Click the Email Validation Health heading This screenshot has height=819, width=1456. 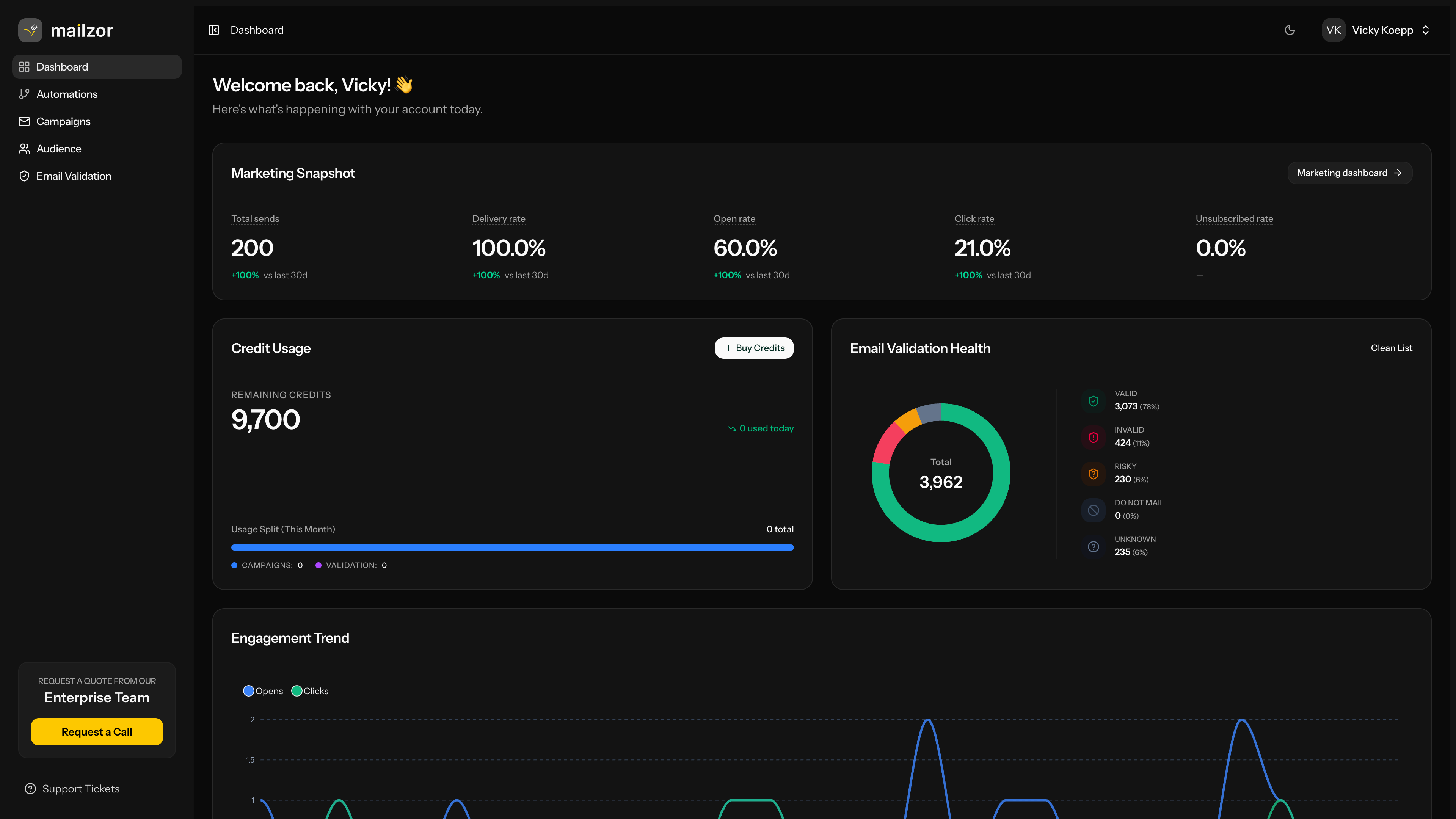point(920,348)
